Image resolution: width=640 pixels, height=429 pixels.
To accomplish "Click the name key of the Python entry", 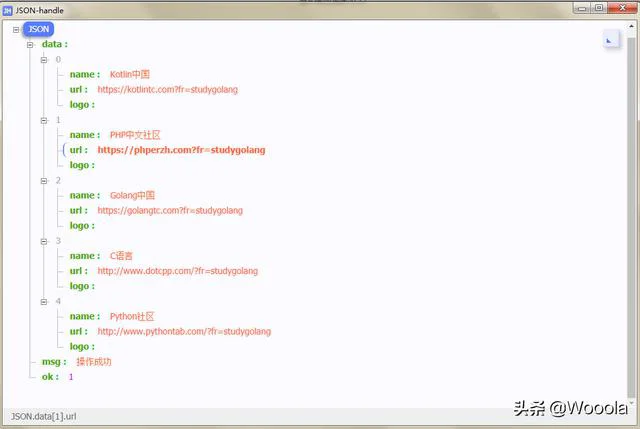I will point(84,316).
